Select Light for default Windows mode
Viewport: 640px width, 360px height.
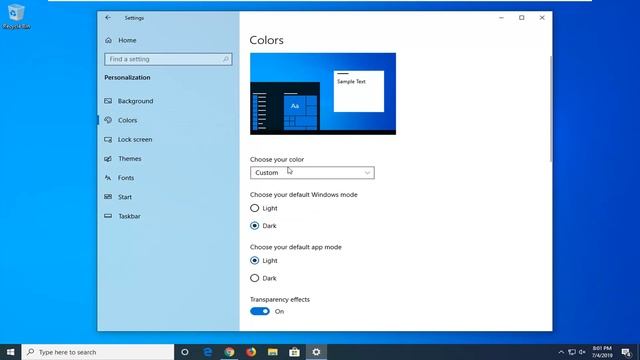pos(255,208)
